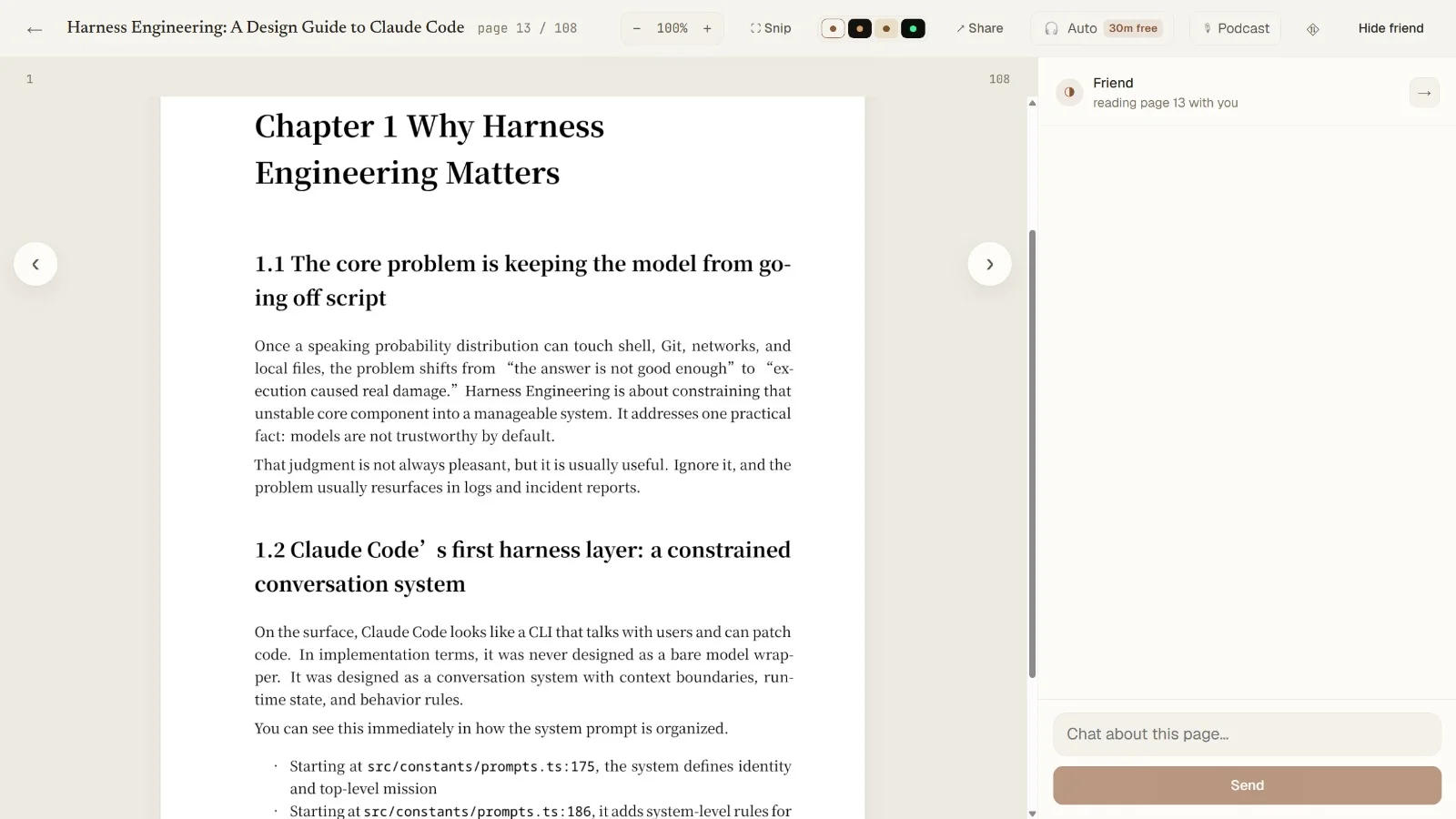Click the scrollbar up arrow
The height and width of the screenshot is (819, 1456).
[x=1032, y=103]
